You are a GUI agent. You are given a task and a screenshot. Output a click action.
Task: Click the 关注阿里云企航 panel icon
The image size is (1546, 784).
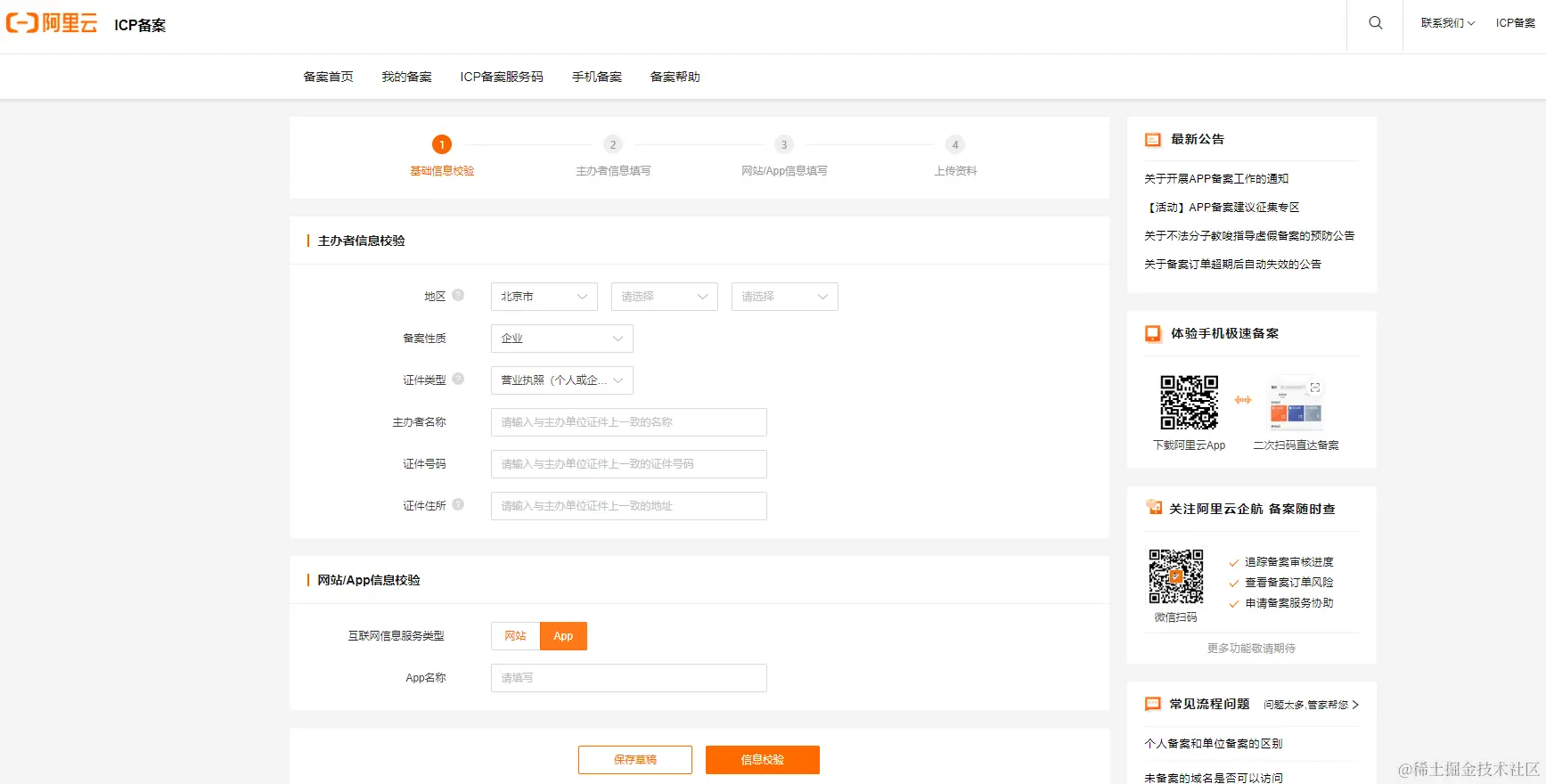[1154, 507]
